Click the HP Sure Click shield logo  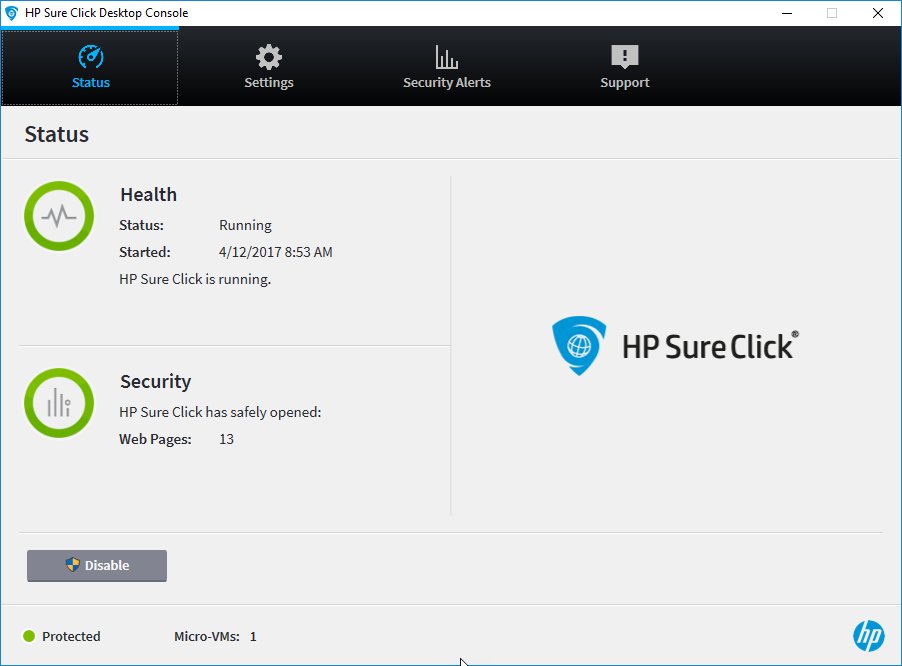[579, 345]
